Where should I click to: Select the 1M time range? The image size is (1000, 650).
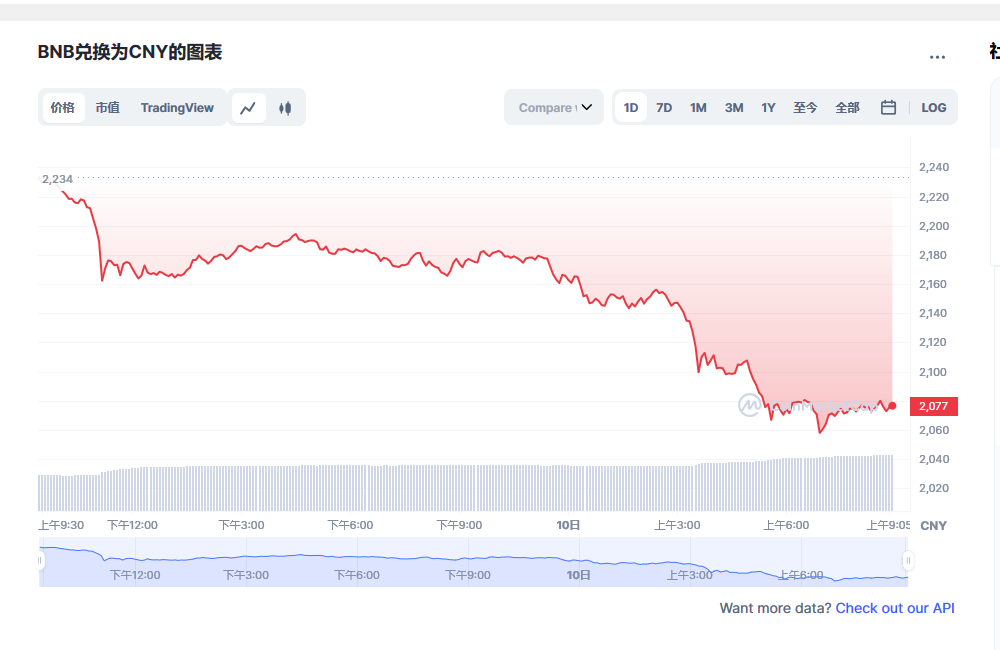pyautogui.click(x=698, y=107)
